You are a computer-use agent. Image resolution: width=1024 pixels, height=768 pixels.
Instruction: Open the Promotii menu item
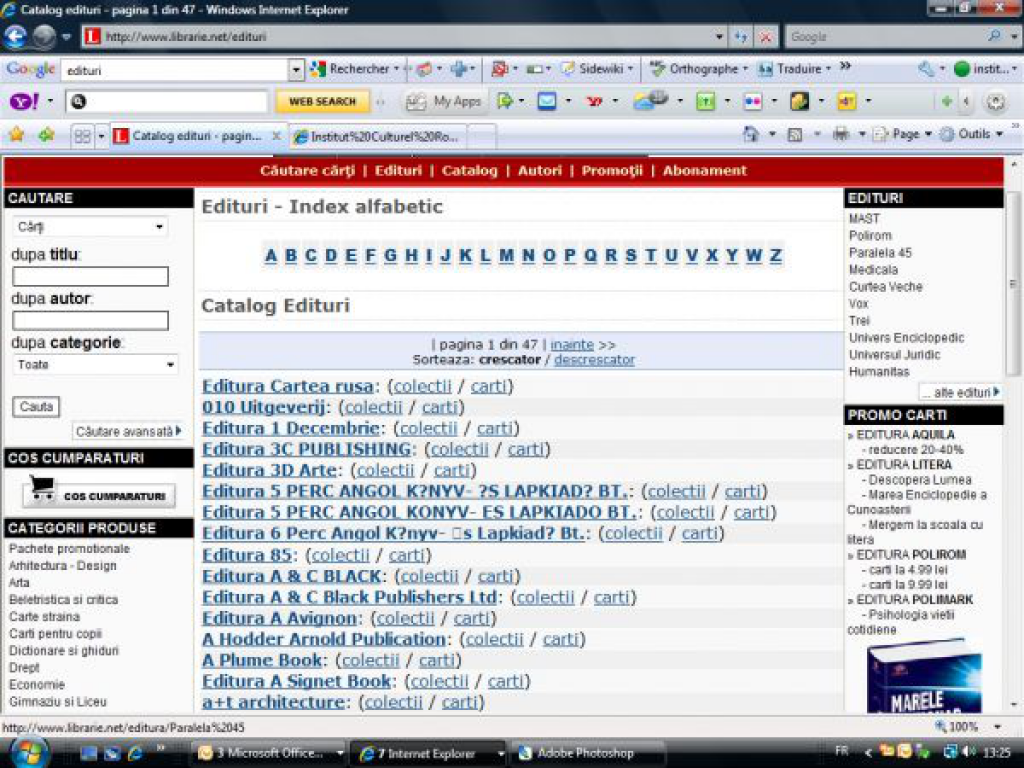pyautogui.click(x=612, y=171)
